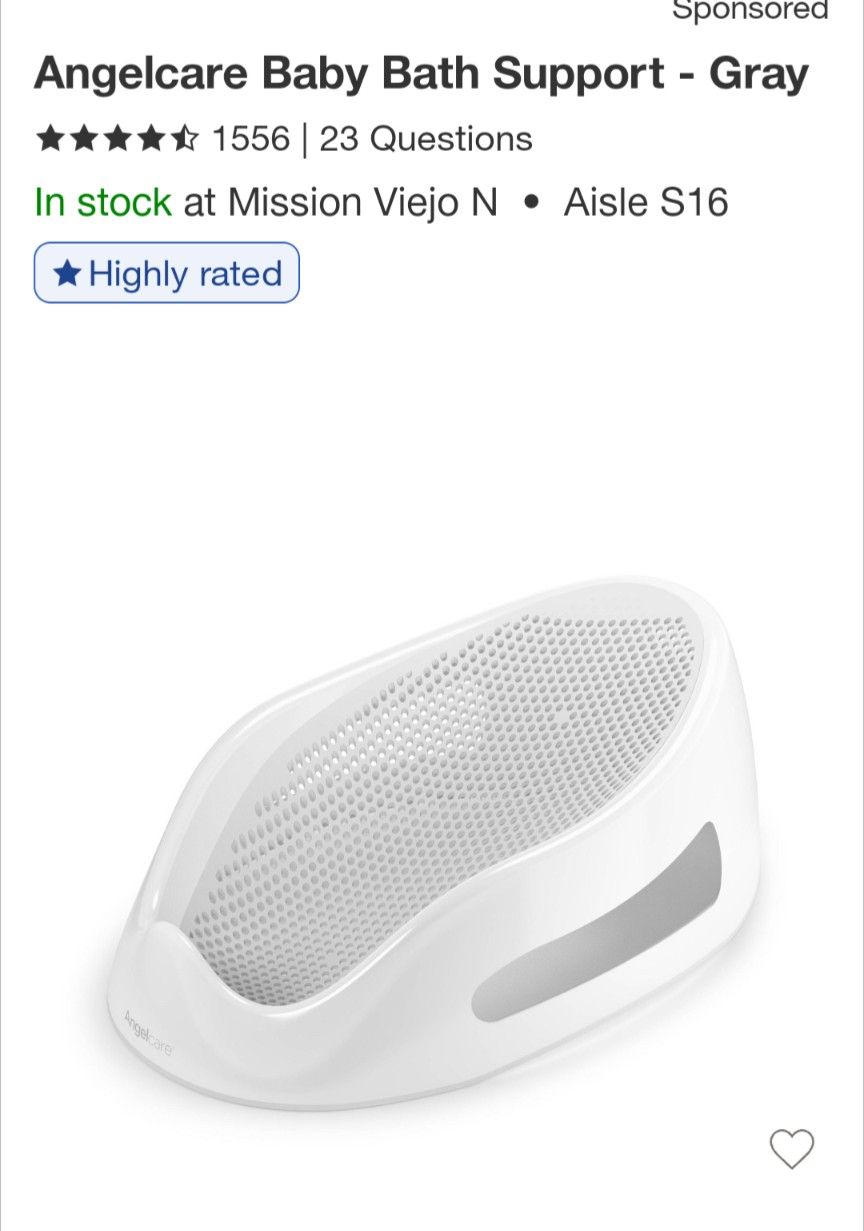Open the 23 Questions link
The image size is (864, 1231).
426,139
